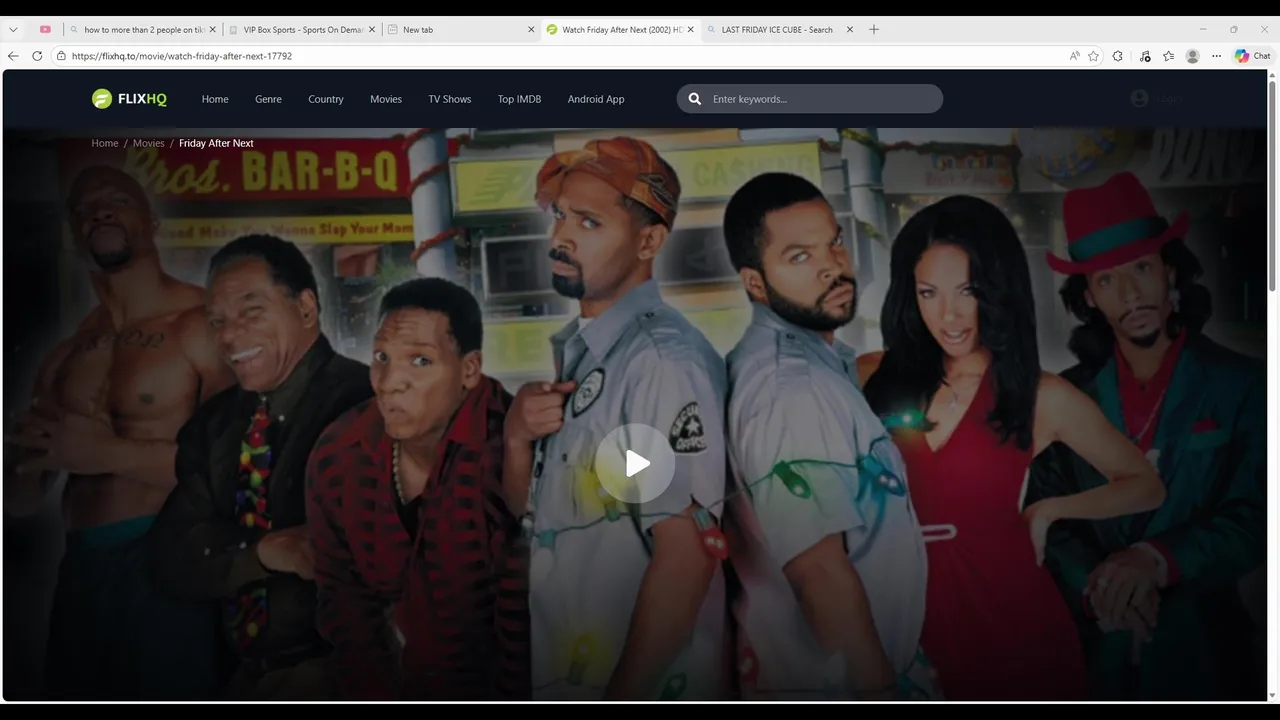Follow the Home breadcrumb link
This screenshot has width=1280, height=720.
(x=105, y=143)
